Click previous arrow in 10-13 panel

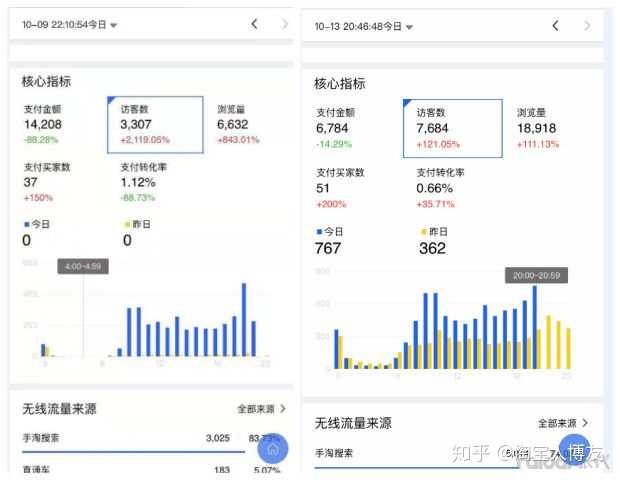556,25
